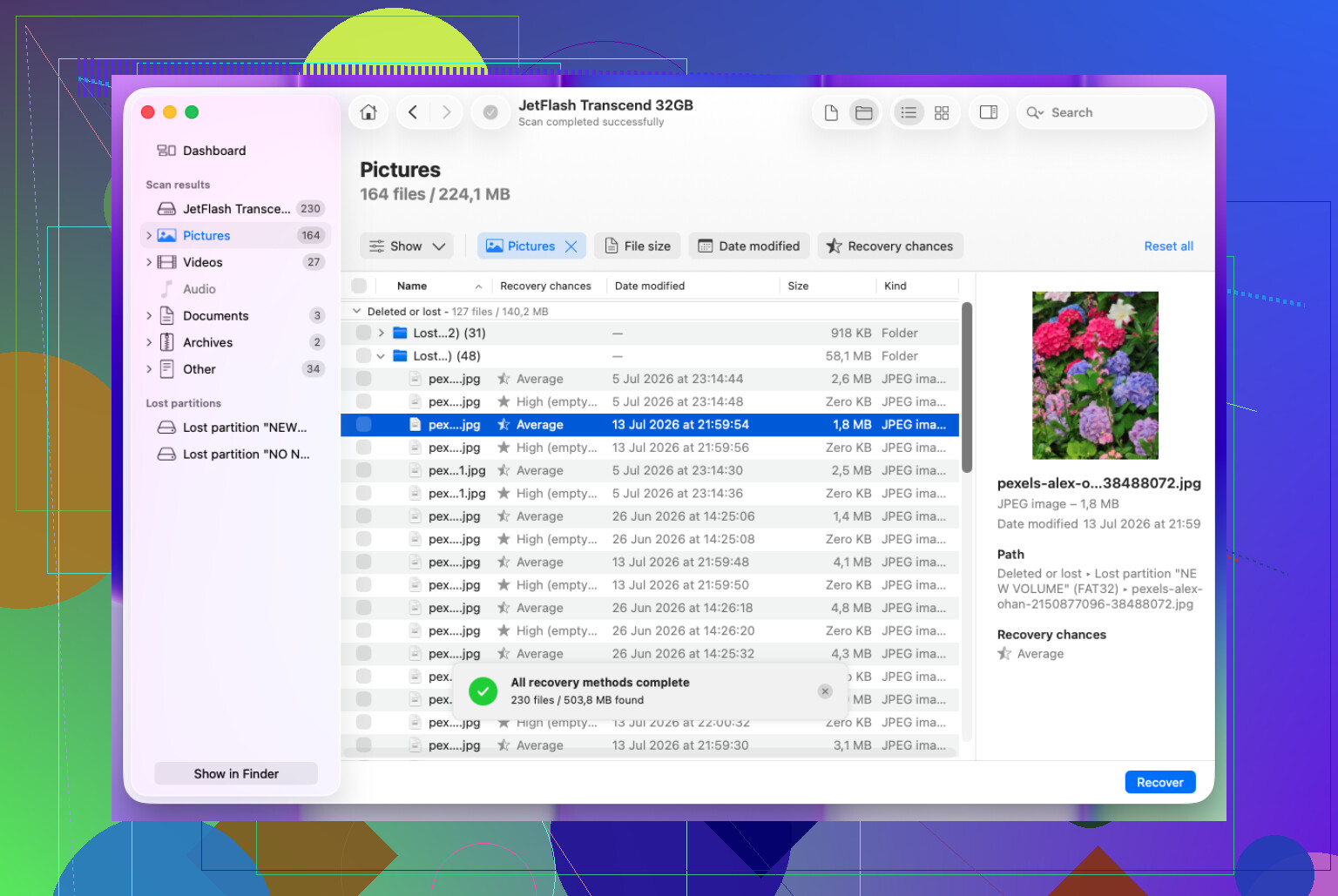Dismiss the recovery complete notification
The height and width of the screenshot is (896, 1338).
pyautogui.click(x=825, y=691)
